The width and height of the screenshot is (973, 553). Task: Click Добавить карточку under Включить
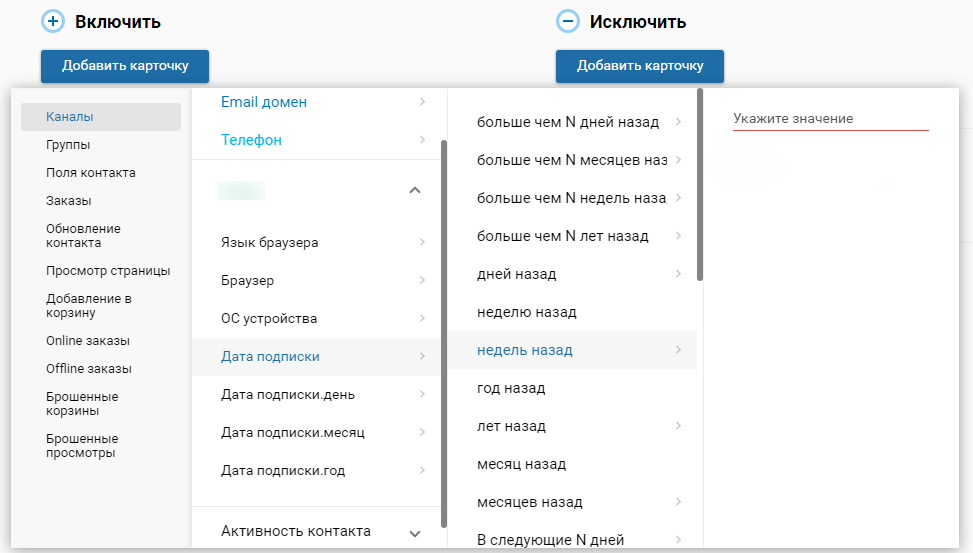125,66
